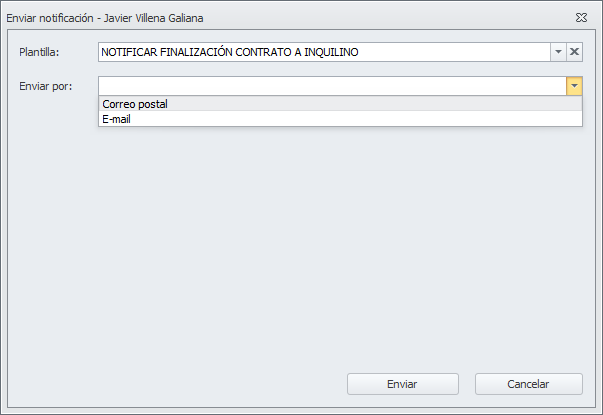
Task: Clear the Plantilla field with the X button
Action: (x=574, y=53)
